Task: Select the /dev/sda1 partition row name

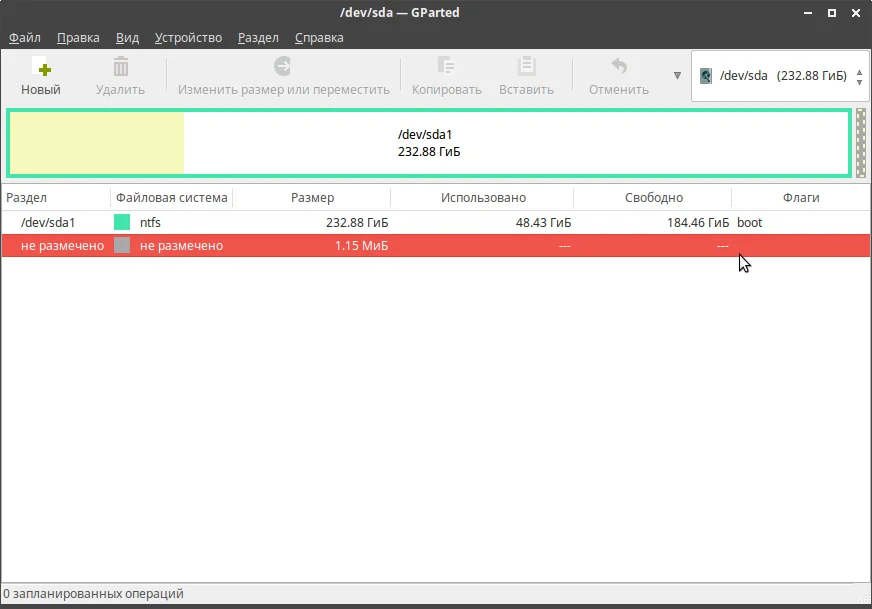Action: click(x=48, y=222)
